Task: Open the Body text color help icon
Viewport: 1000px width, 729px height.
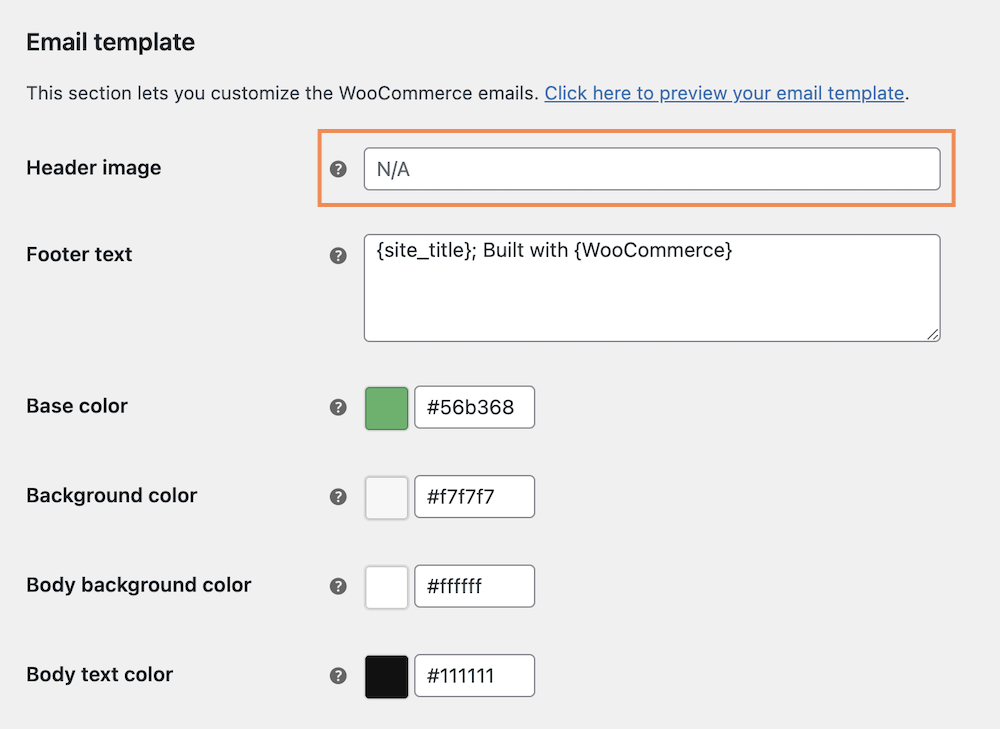Action: pos(338,676)
